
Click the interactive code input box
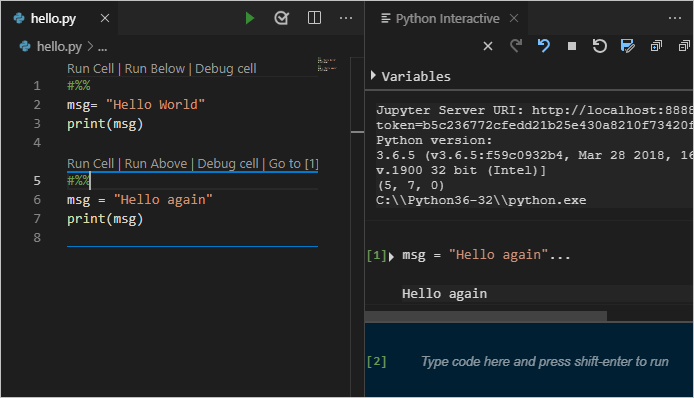544,362
